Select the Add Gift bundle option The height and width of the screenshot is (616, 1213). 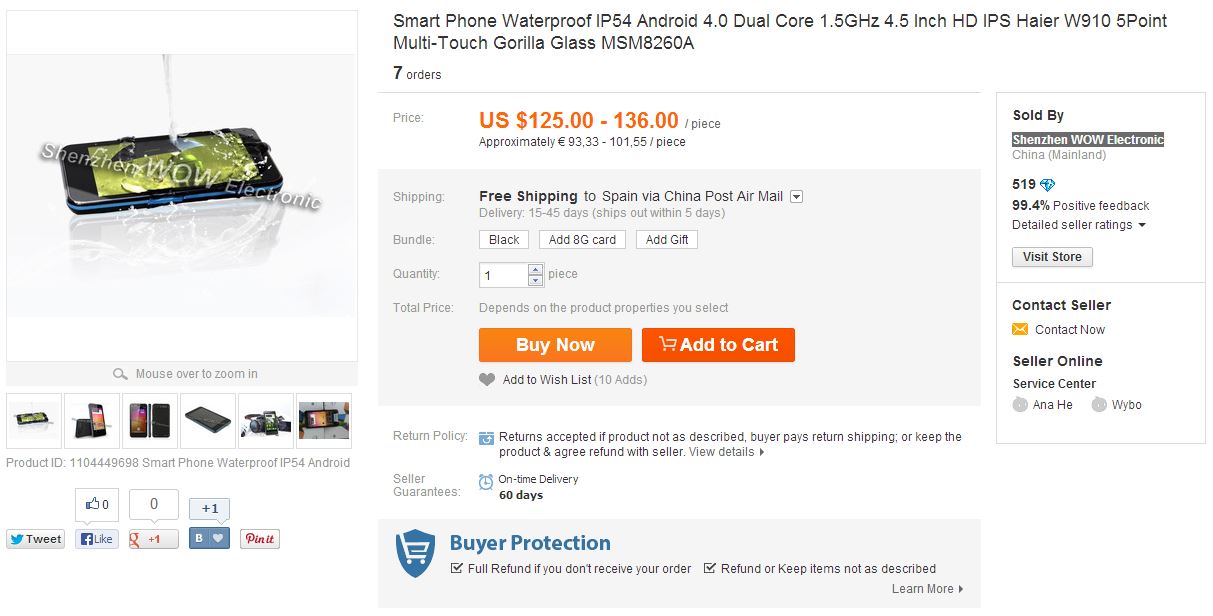pyautogui.click(x=666, y=239)
